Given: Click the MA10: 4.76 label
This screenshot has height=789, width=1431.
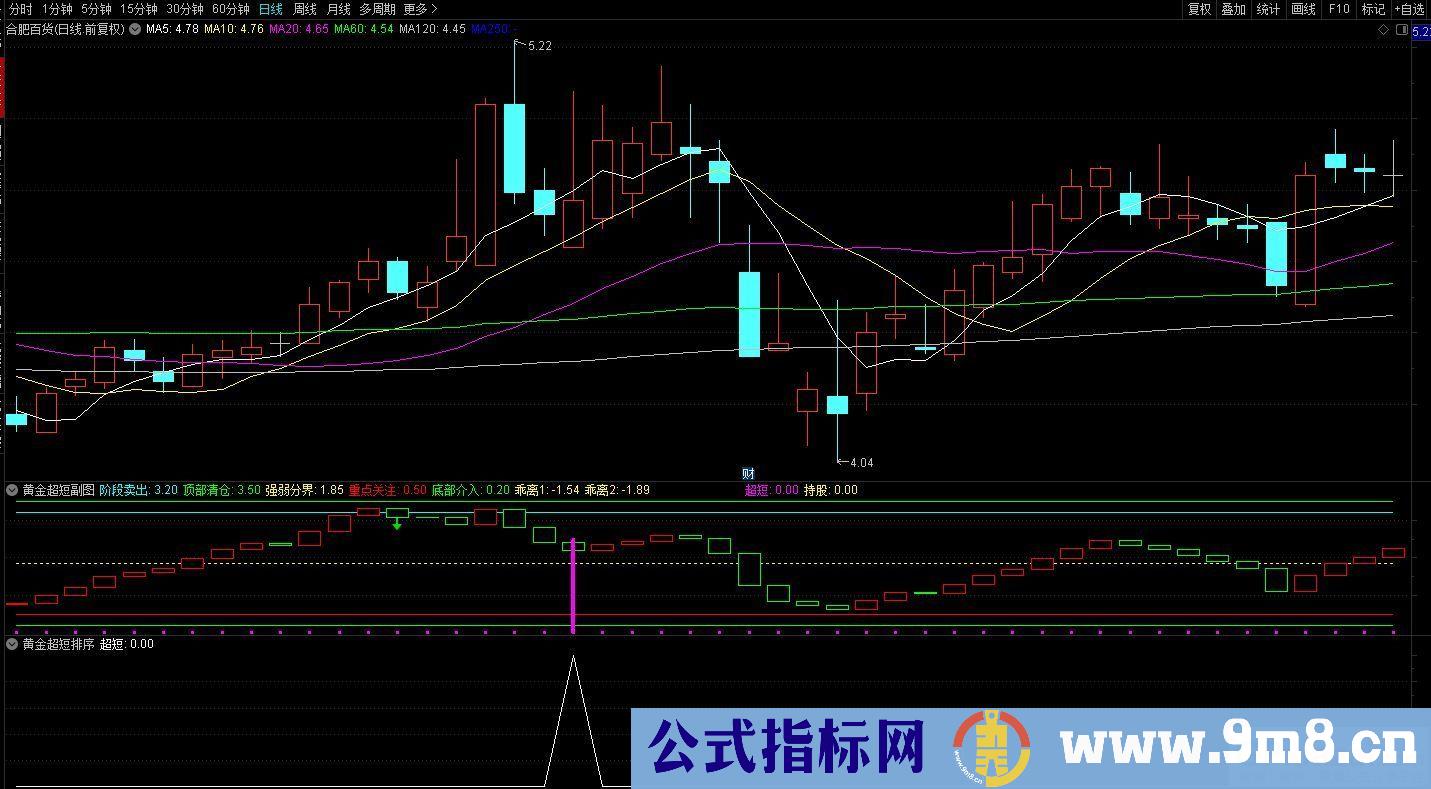Looking at the screenshot, I should tap(234, 29).
